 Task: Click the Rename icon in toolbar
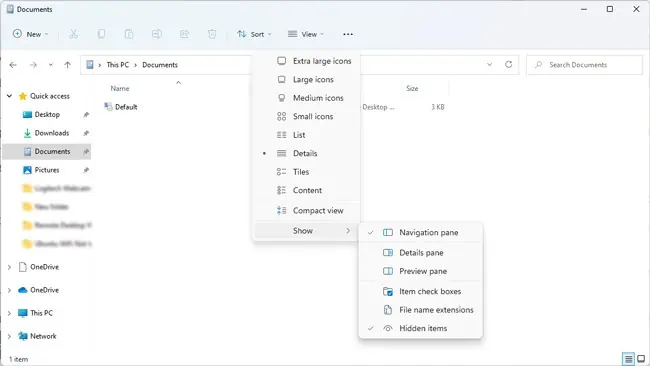click(157, 34)
